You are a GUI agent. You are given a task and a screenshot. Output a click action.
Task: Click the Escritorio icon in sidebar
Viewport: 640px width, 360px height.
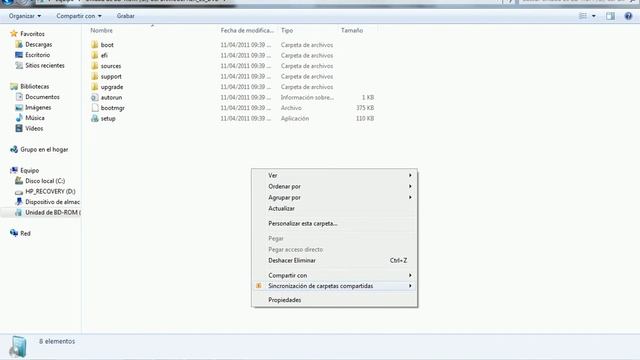pyautogui.click(x=19, y=55)
